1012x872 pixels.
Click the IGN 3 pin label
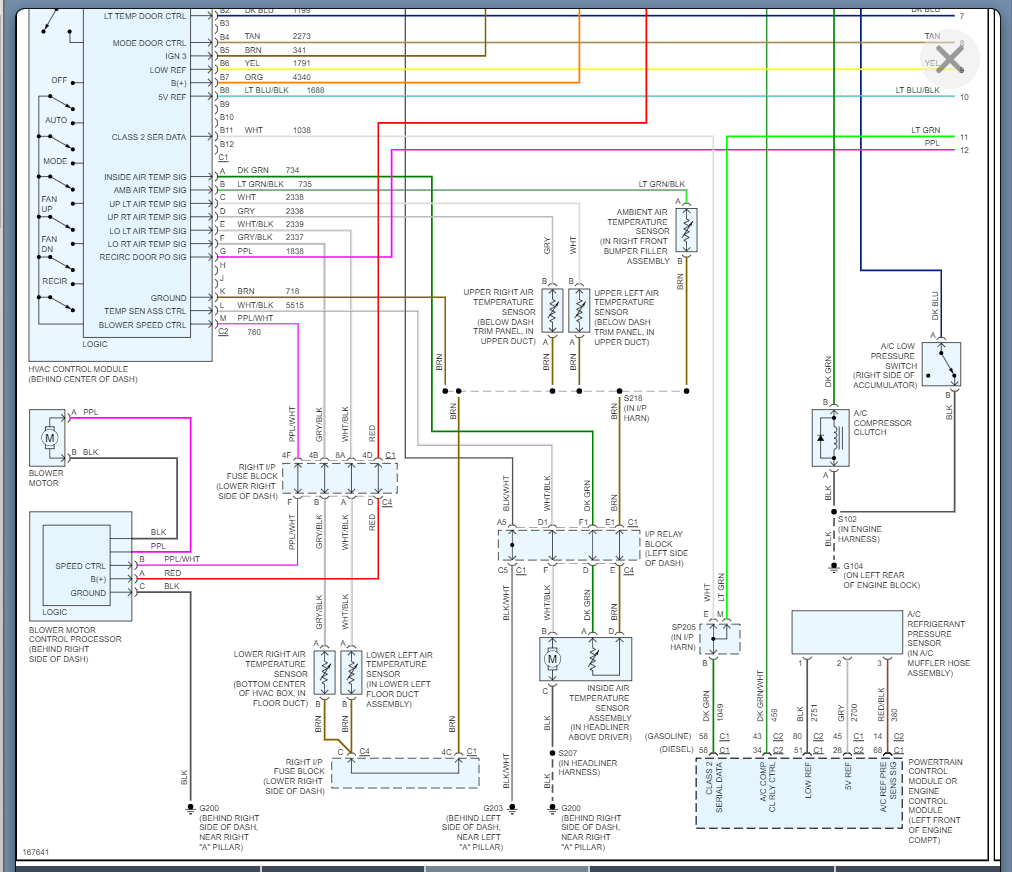[x=176, y=56]
